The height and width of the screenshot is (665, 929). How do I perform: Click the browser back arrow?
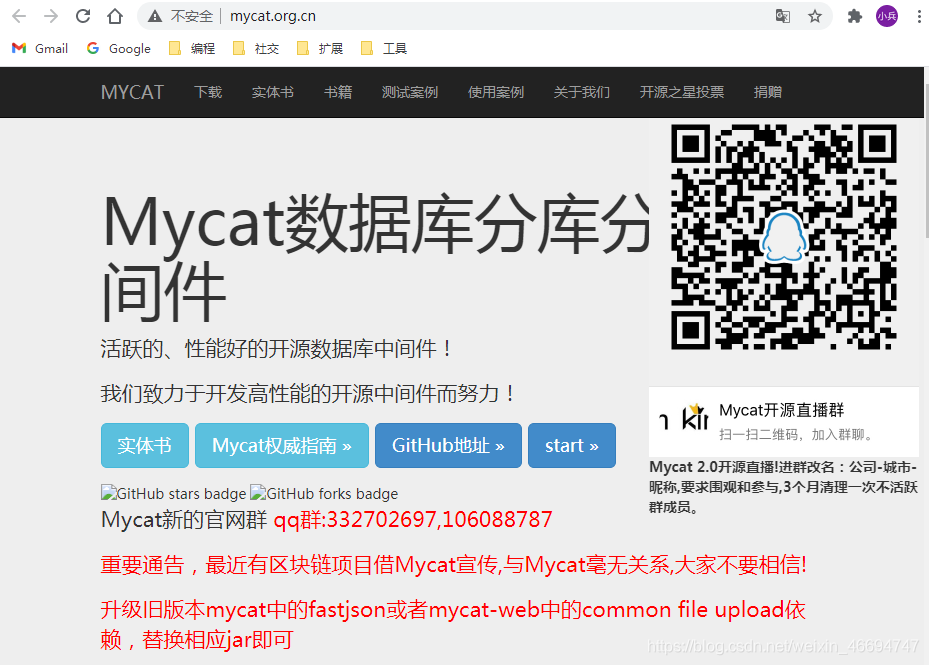20,16
